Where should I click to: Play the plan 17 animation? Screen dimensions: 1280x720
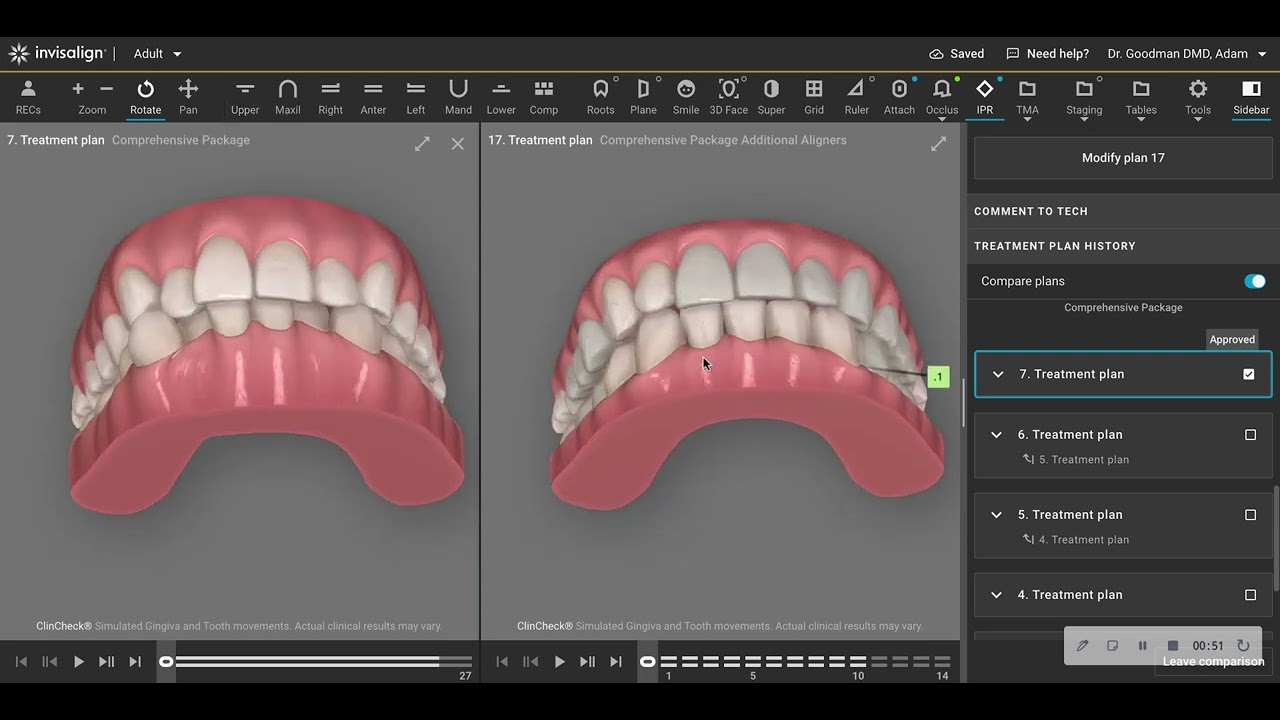pyautogui.click(x=559, y=662)
